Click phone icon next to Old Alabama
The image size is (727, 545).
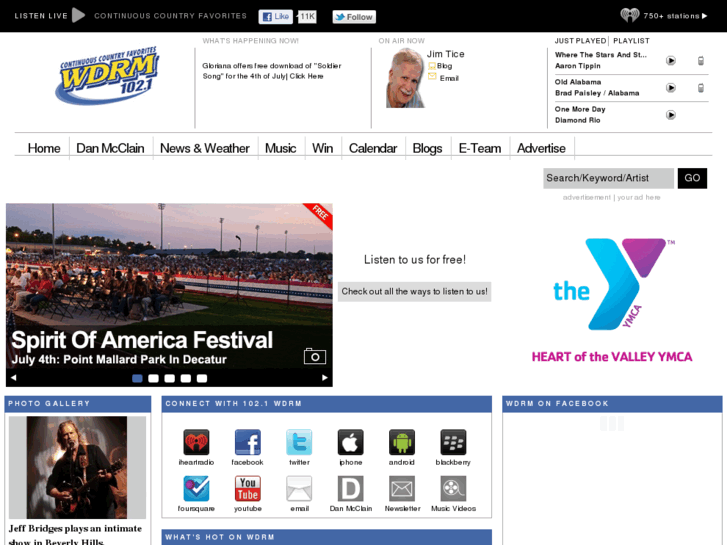pyautogui.click(x=701, y=88)
